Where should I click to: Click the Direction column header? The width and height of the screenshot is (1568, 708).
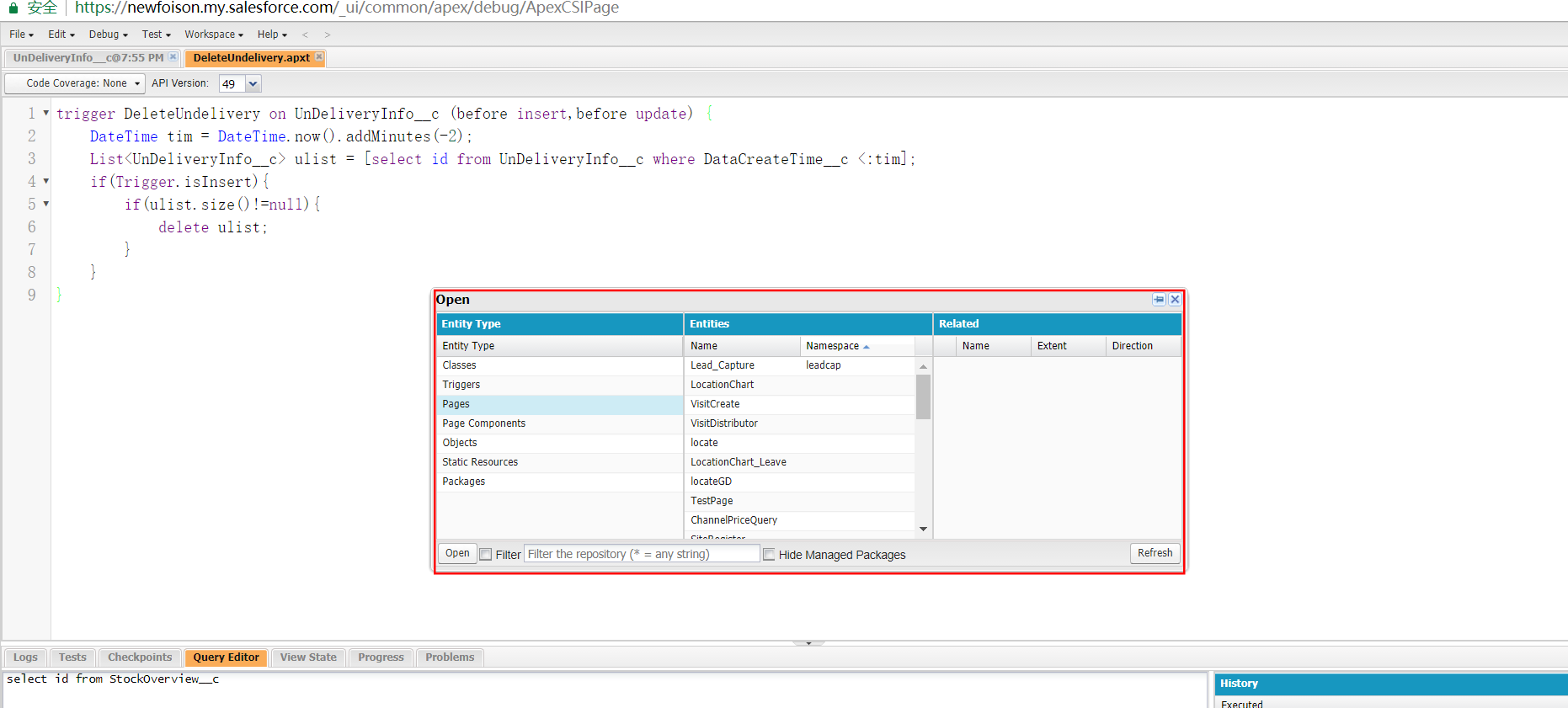(1144, 346)
